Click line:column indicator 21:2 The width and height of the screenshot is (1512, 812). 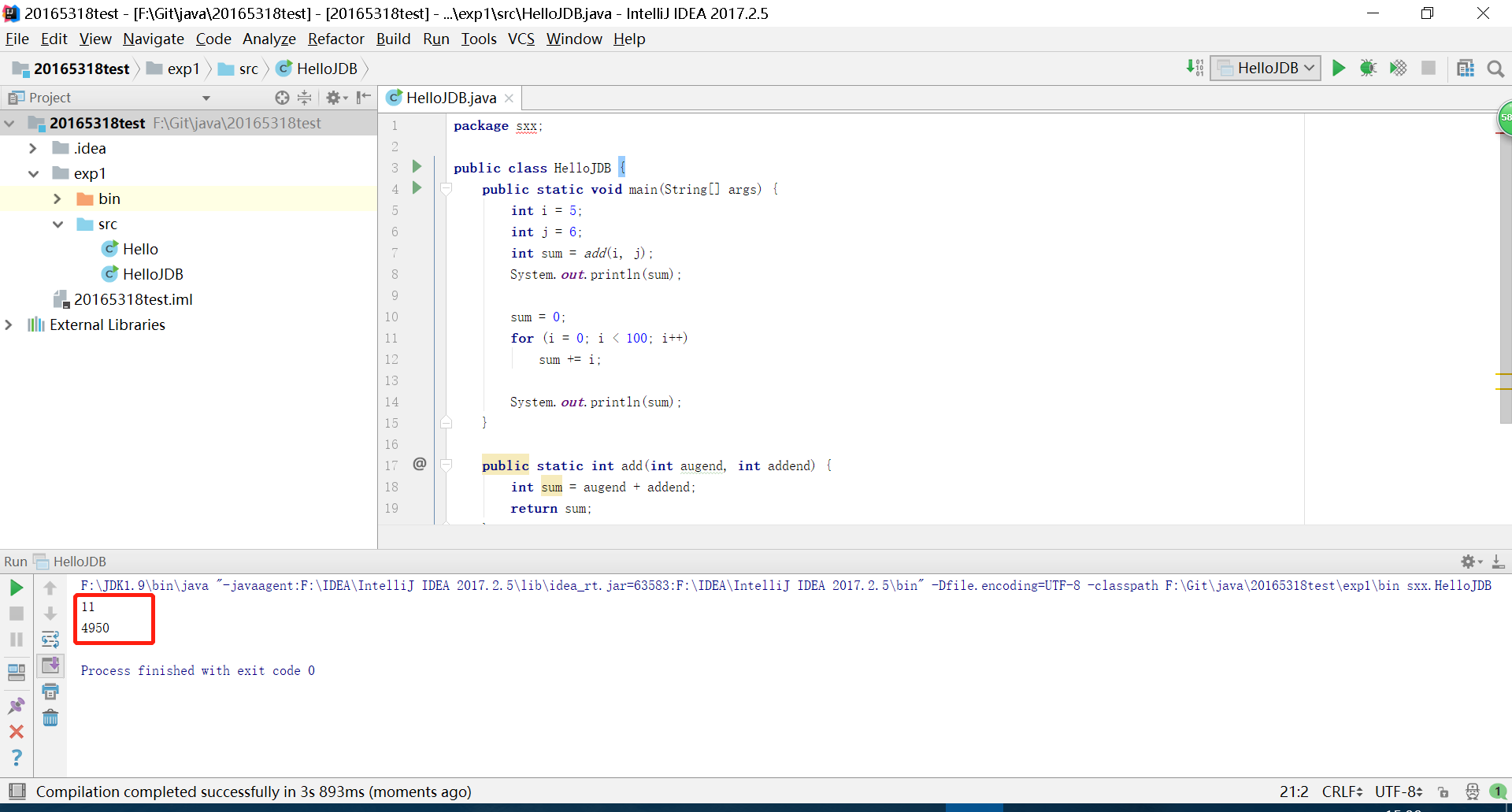(1294, 792)
